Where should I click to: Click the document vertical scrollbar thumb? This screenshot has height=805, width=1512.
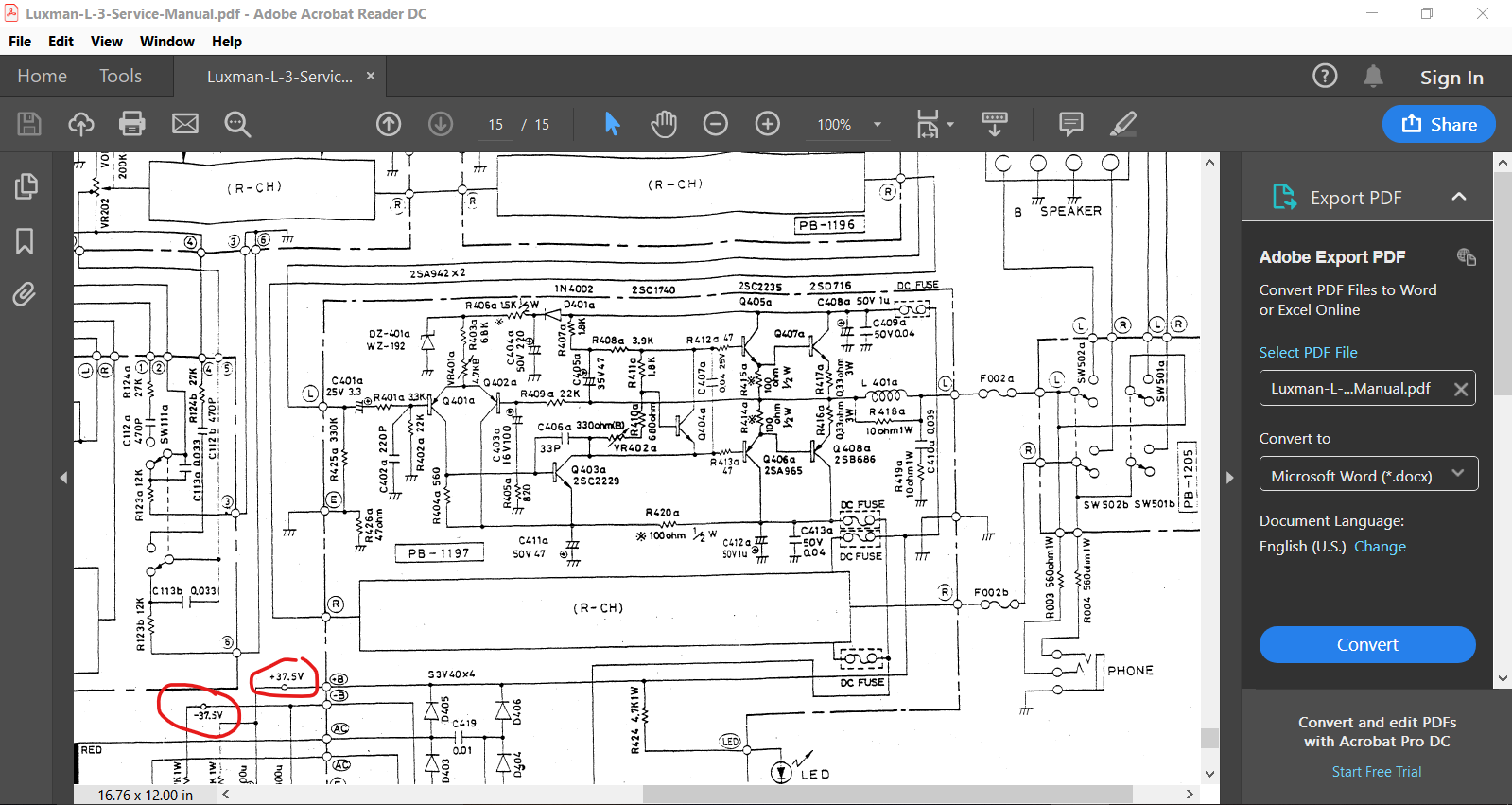point(1208,738)
